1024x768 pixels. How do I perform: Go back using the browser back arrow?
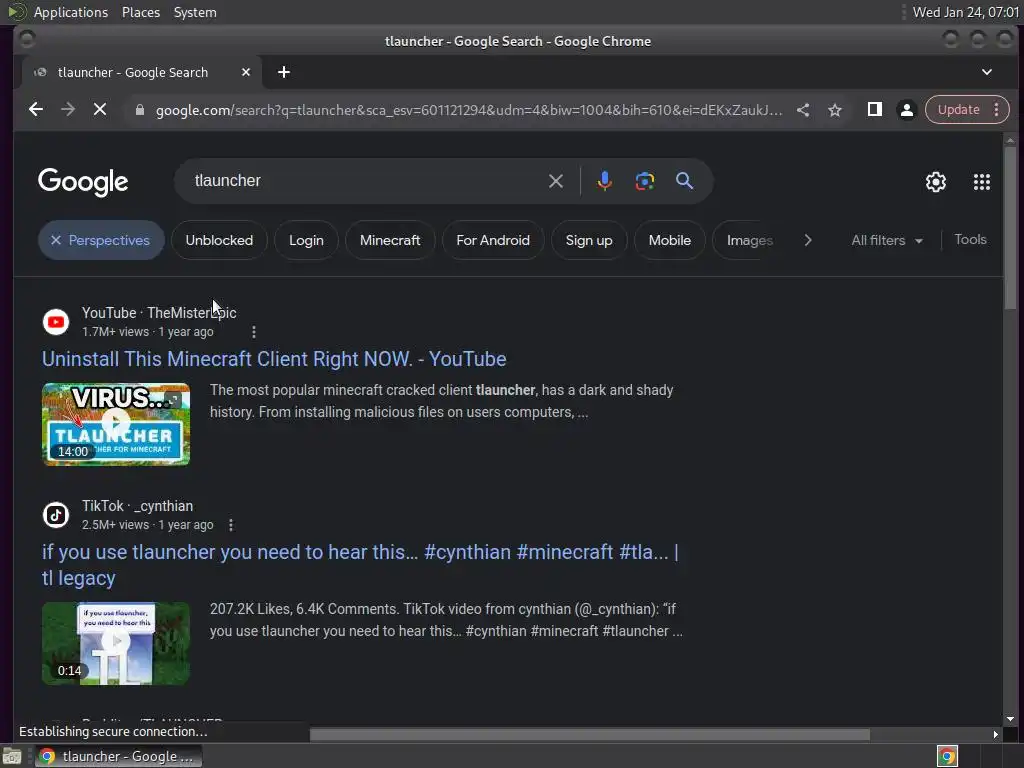coord(36,110)
